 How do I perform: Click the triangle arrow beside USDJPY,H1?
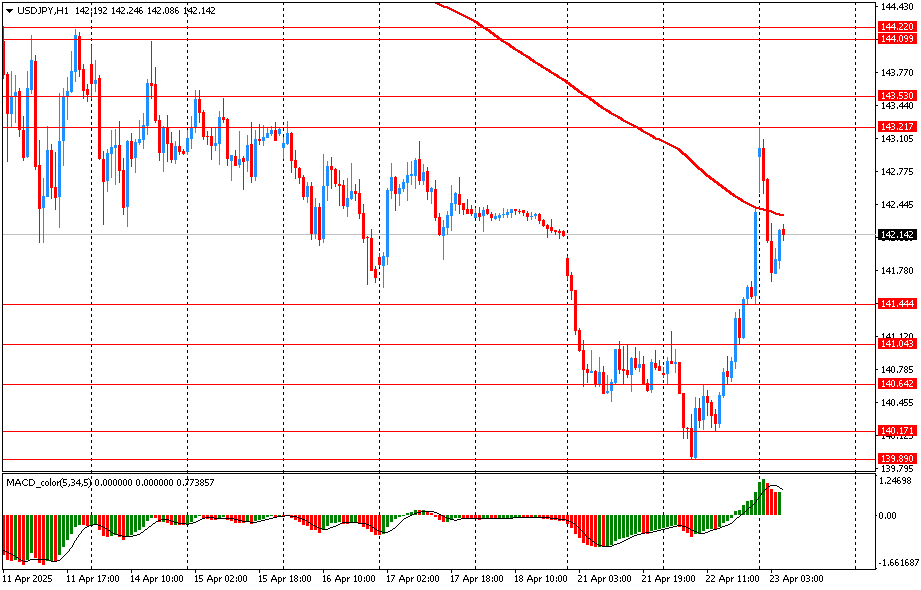pyautogui.click(x=9, y=10)
